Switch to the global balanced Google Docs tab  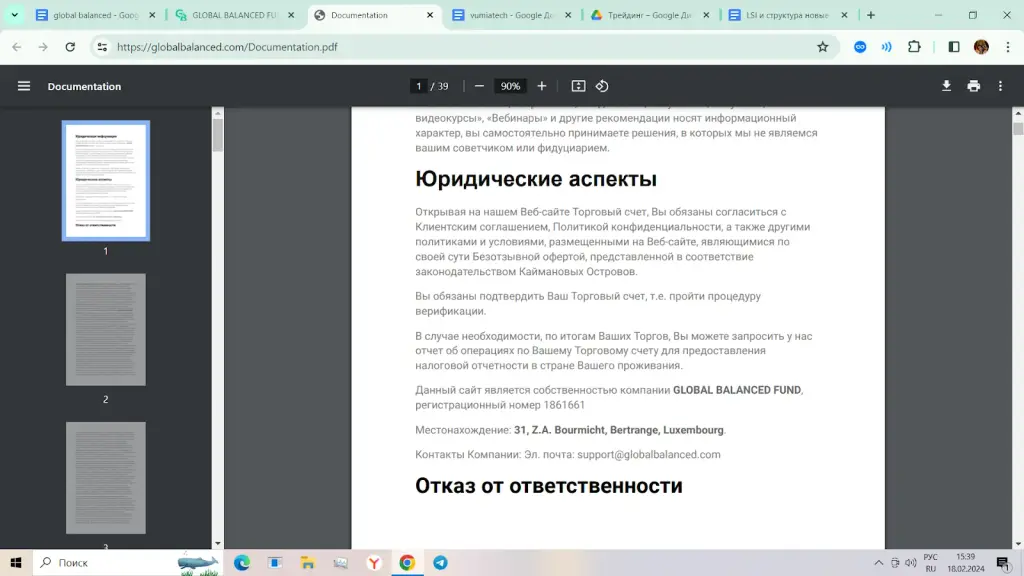click(x=95, y=15)
